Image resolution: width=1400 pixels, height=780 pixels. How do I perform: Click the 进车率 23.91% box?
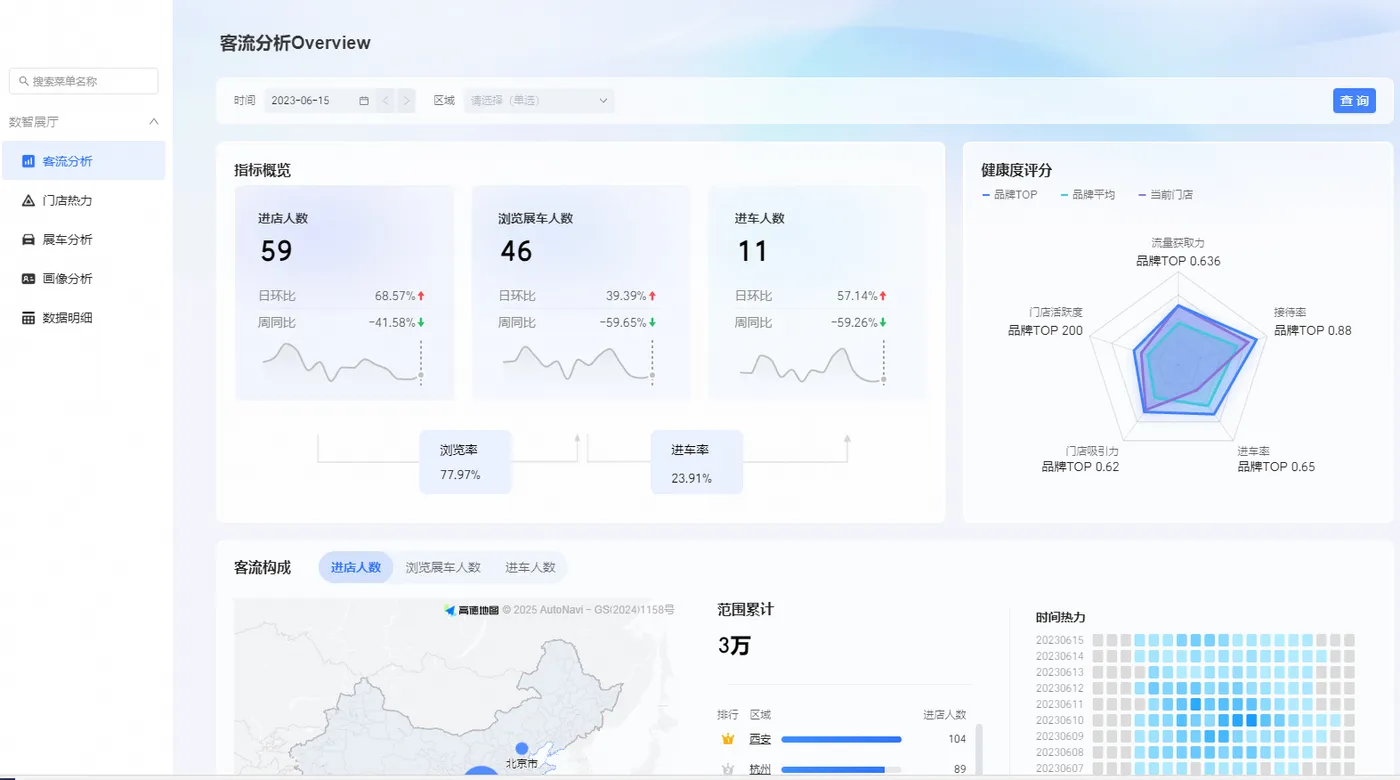tap(696, 462)
